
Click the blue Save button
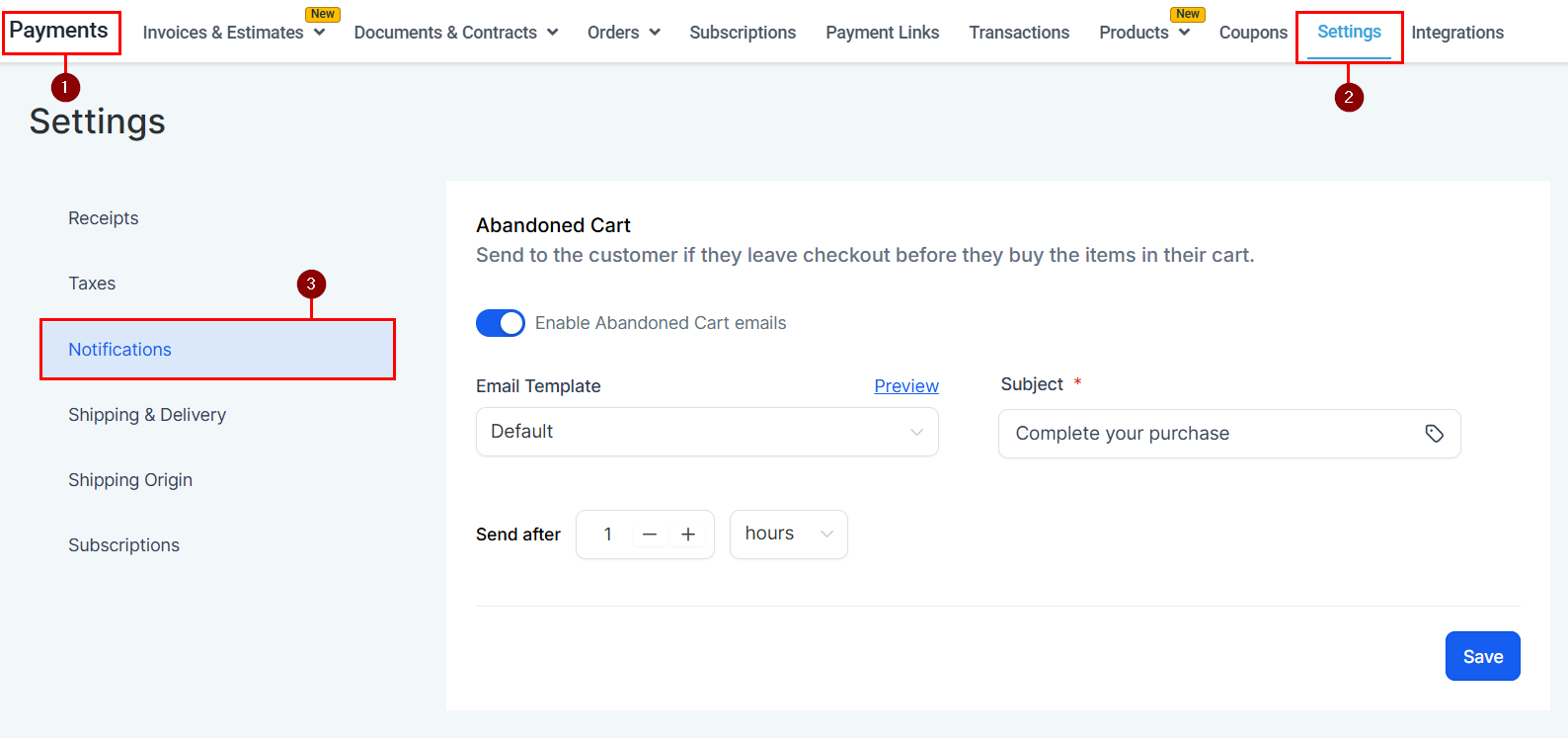pyautogui.click(x=1483, y=656)
